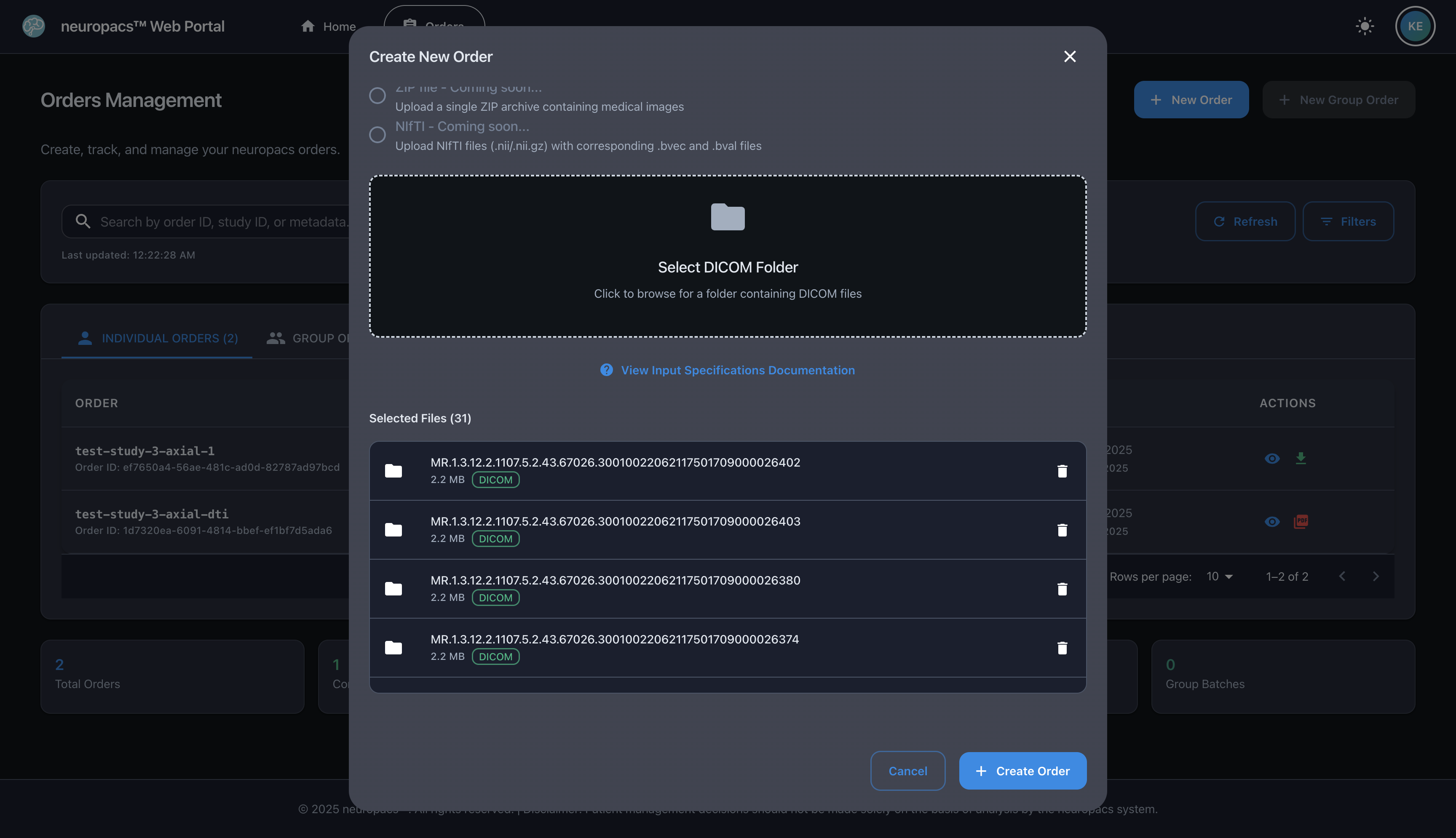This screenshot has width=1456, height=838.
Task: Cancel the new order dialog
Action: pos(907,771)
